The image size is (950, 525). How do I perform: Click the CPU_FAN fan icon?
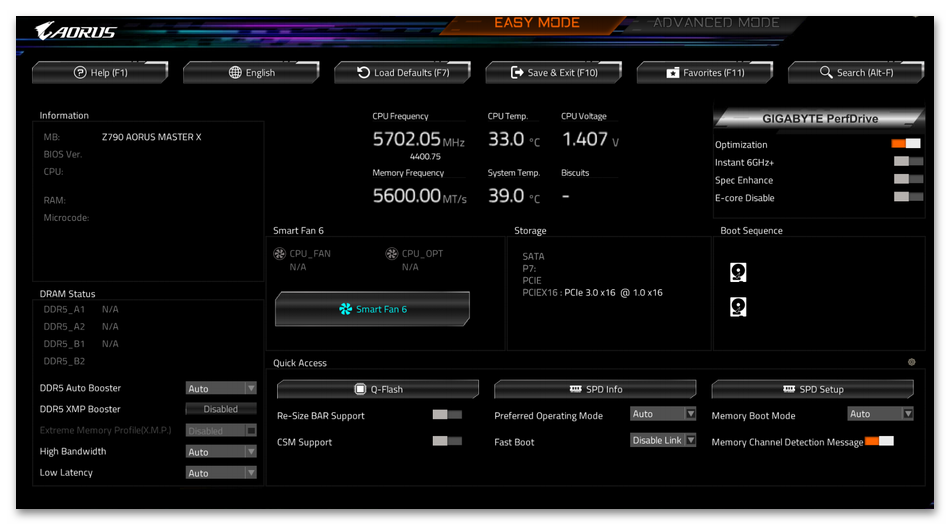point(280,254)
